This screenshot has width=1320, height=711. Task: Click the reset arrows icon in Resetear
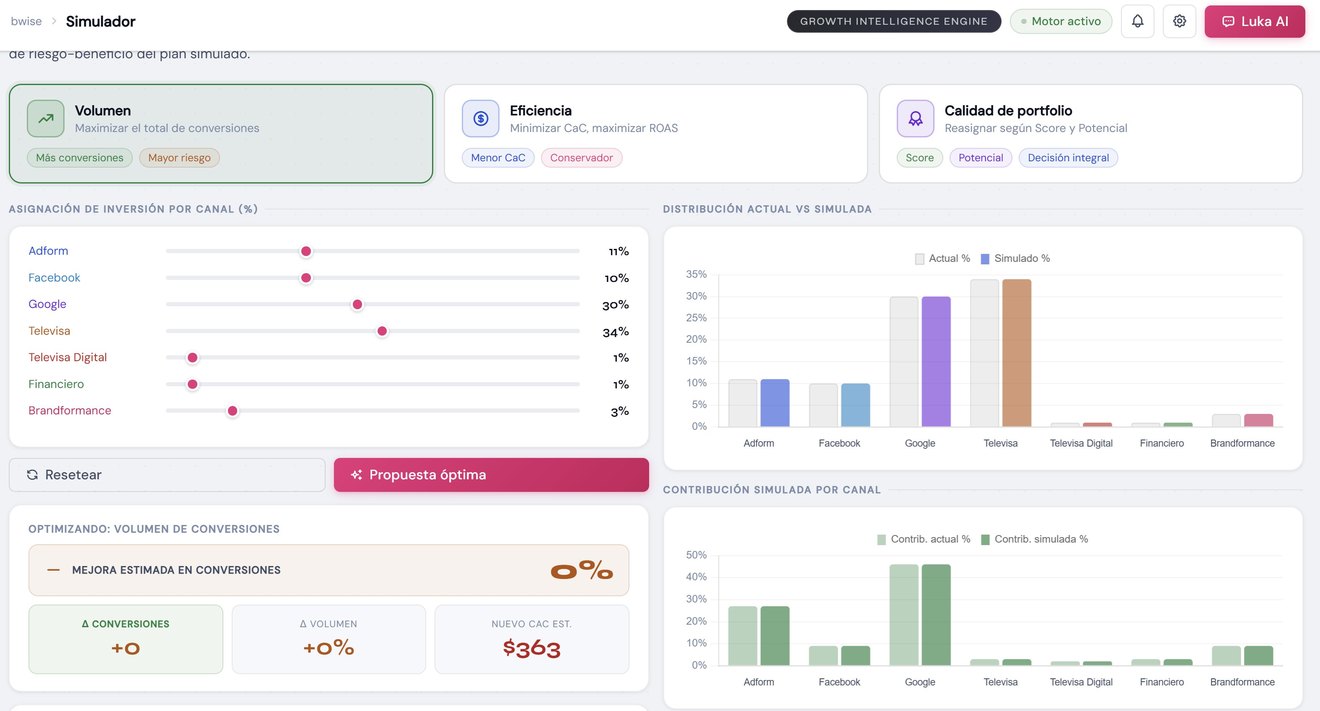(x=32, y=475)
